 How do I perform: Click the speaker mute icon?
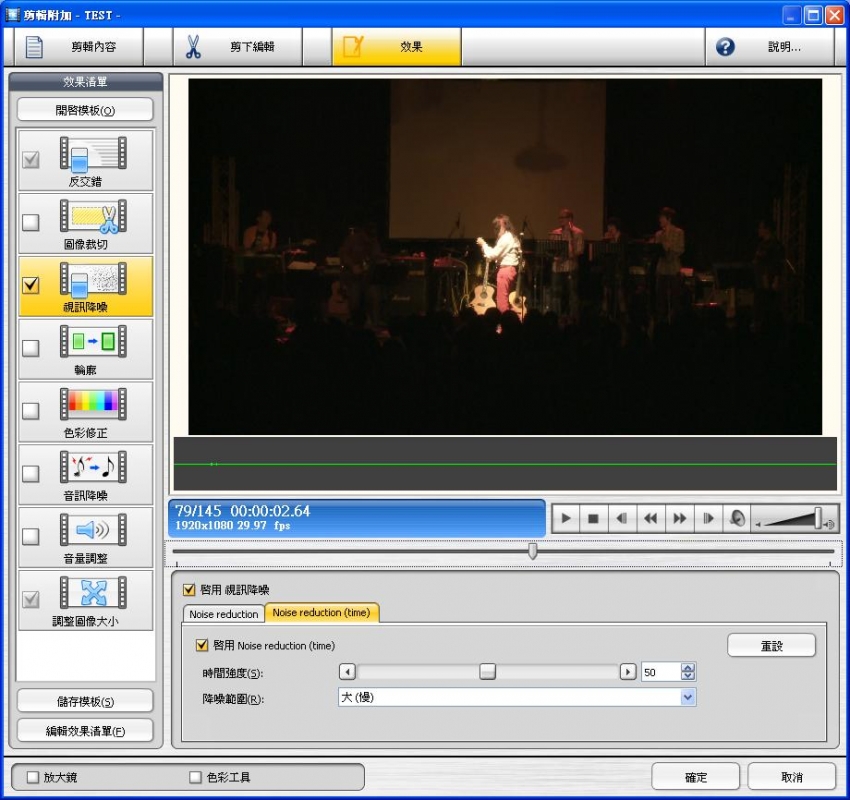[x=737, y=518]
